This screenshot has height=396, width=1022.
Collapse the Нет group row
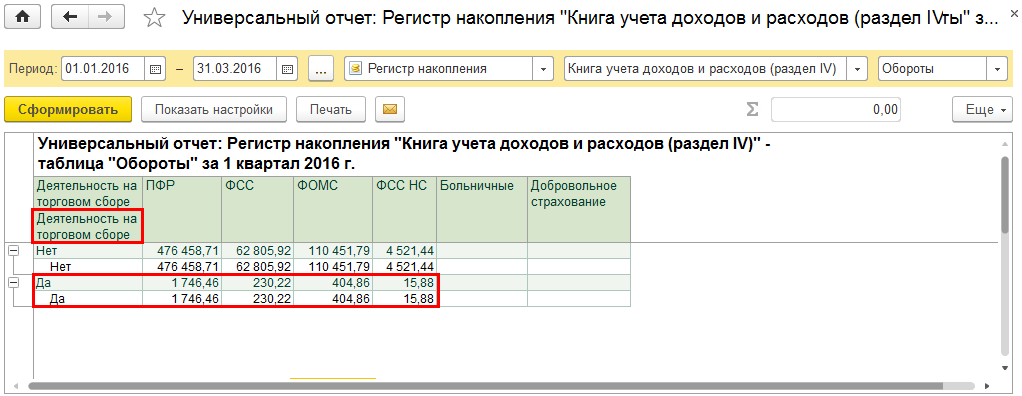(x=13, y=250)
